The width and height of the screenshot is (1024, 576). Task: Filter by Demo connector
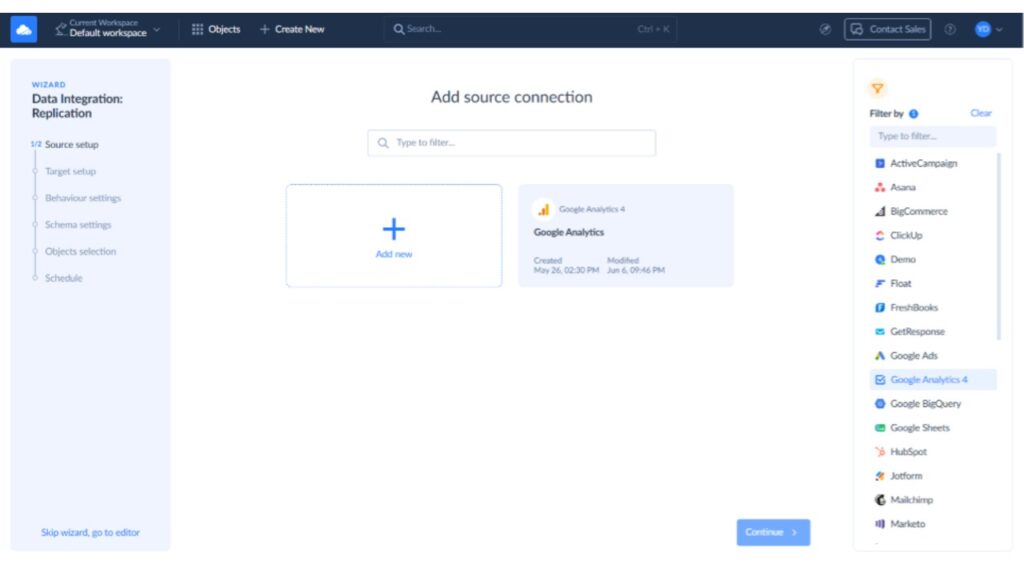pos(933,259)
